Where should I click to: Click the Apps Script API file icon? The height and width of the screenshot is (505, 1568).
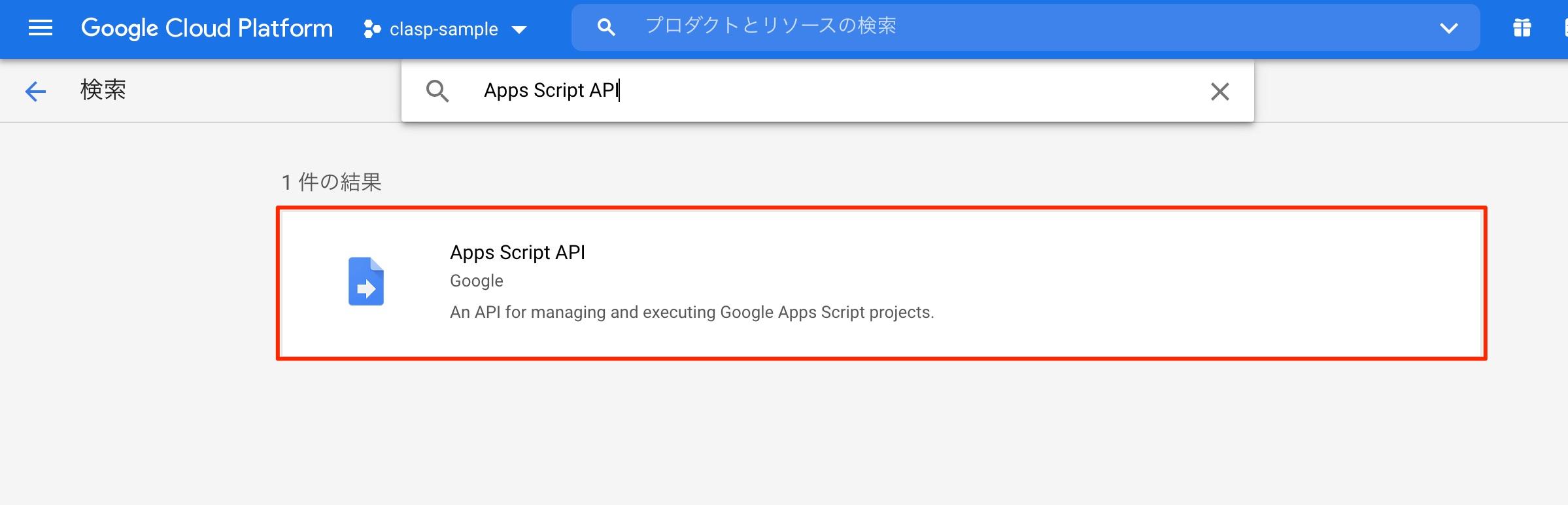pyautogui.click(x=366, y=281)
